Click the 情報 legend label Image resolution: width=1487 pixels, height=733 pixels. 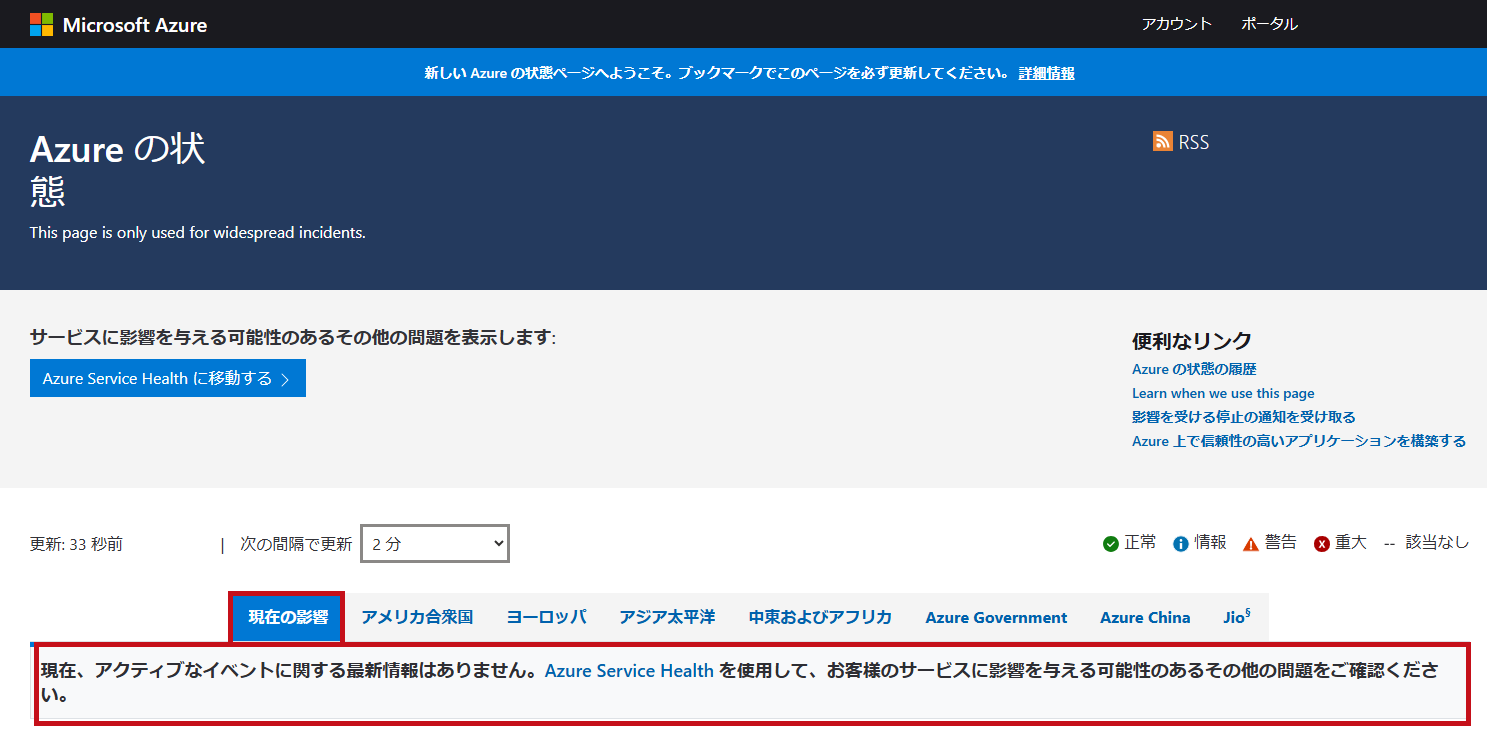point(1210,542)
